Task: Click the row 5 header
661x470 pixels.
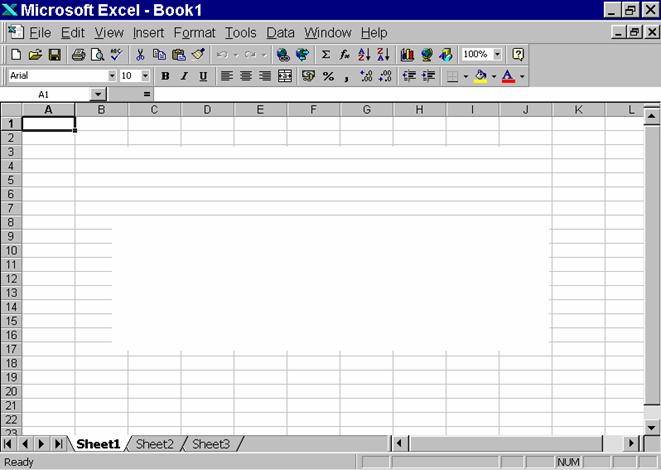Action: coord(11,180)
